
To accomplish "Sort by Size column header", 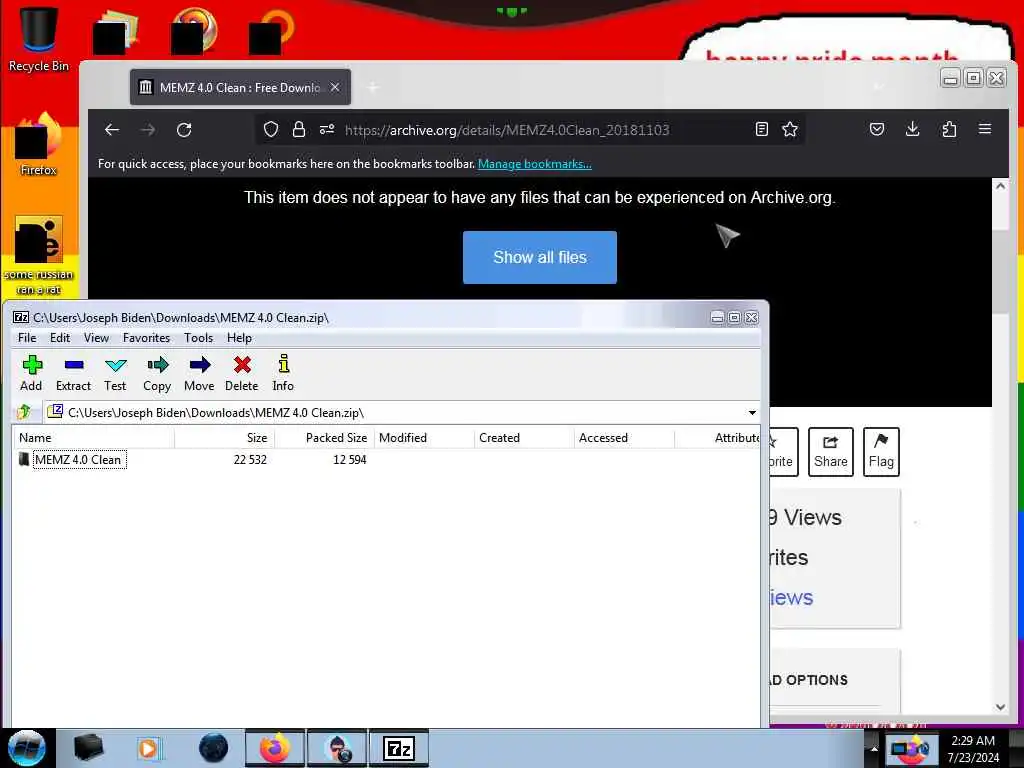I will pyautogui.click(x=225, y=438).
